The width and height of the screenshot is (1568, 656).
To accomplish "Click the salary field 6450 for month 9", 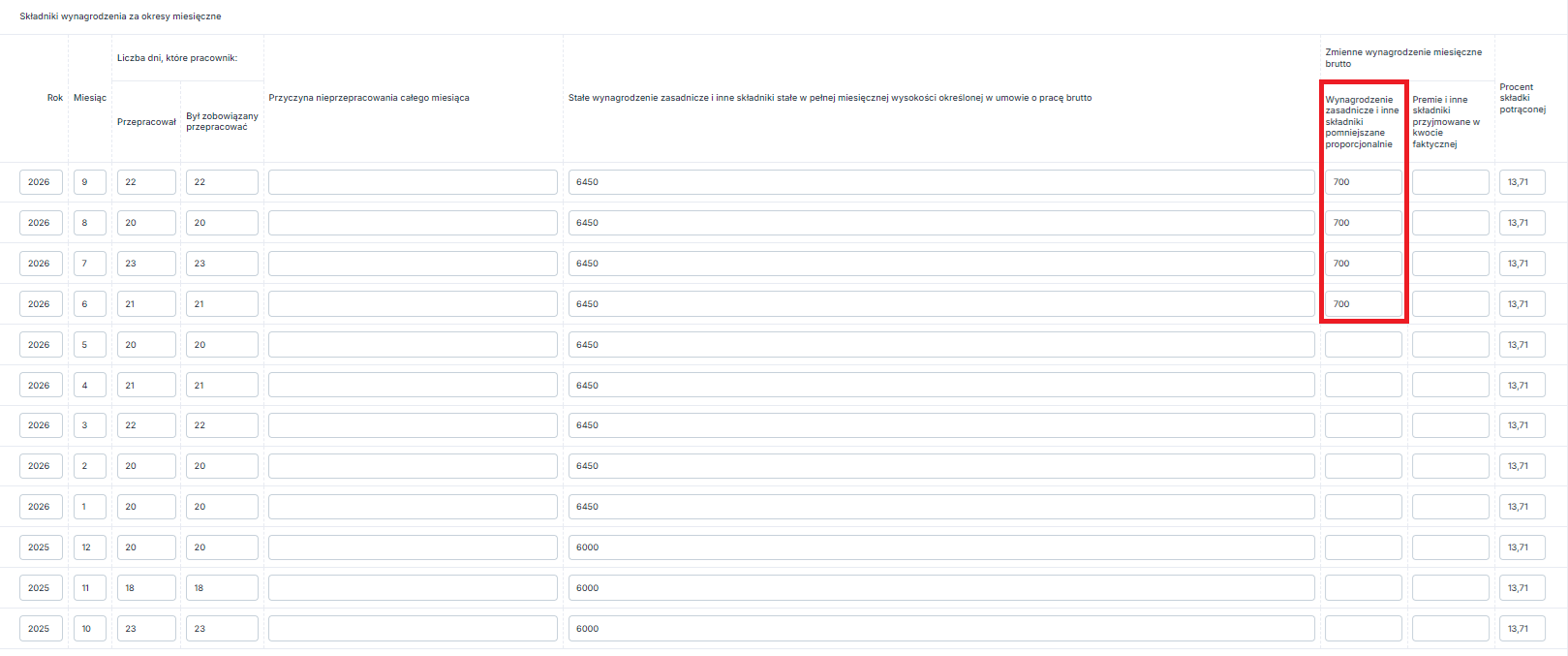I will (x=941, y=182).
